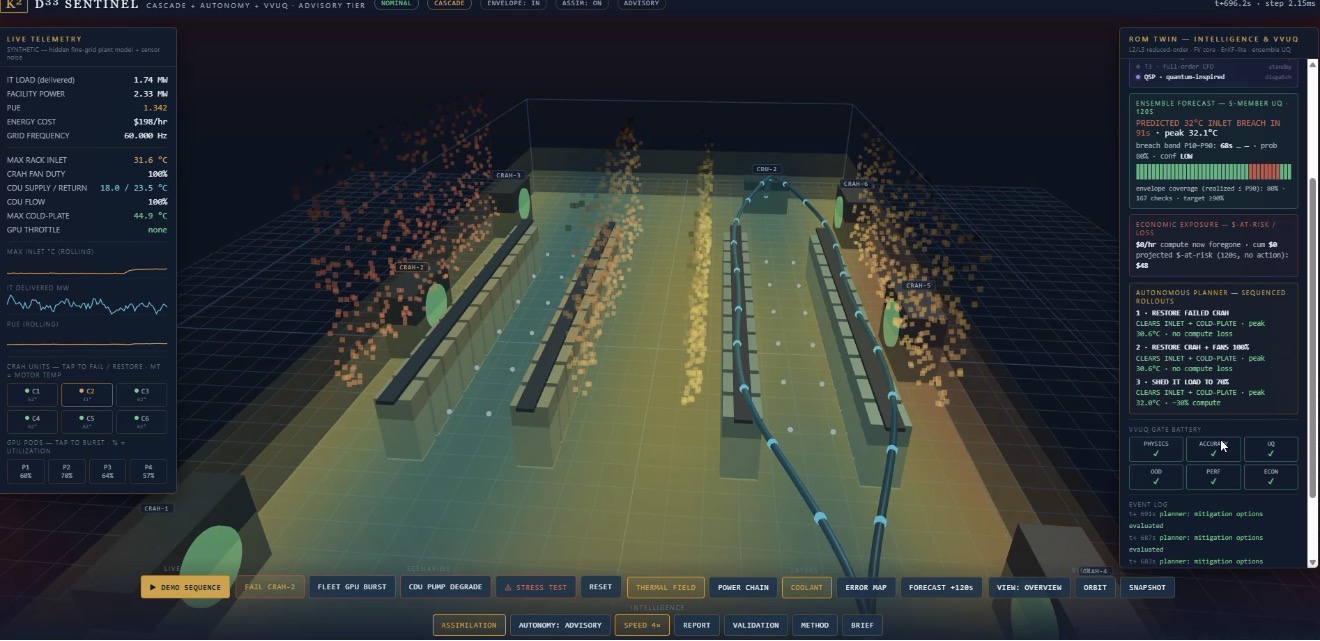Toggle the Error Map layer

click(866, 587)
